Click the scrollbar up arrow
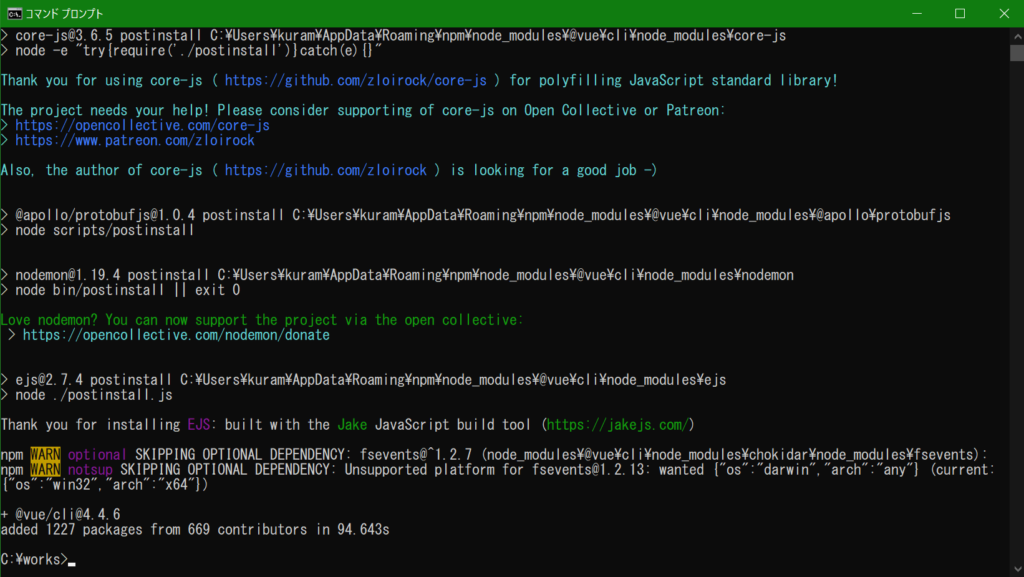1024x577 pixels. point(1014,35)
